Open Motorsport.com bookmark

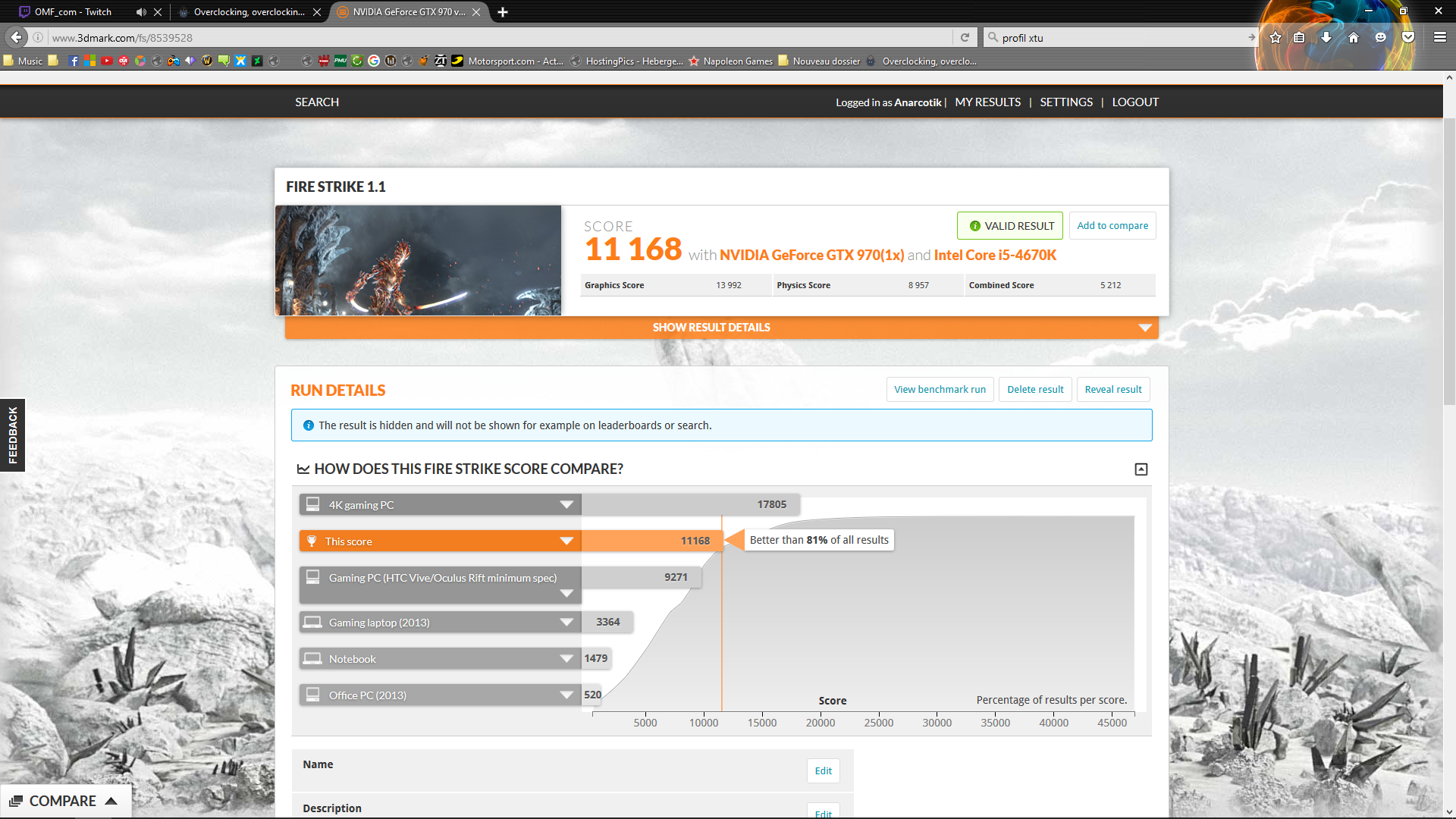click(509, 61)
